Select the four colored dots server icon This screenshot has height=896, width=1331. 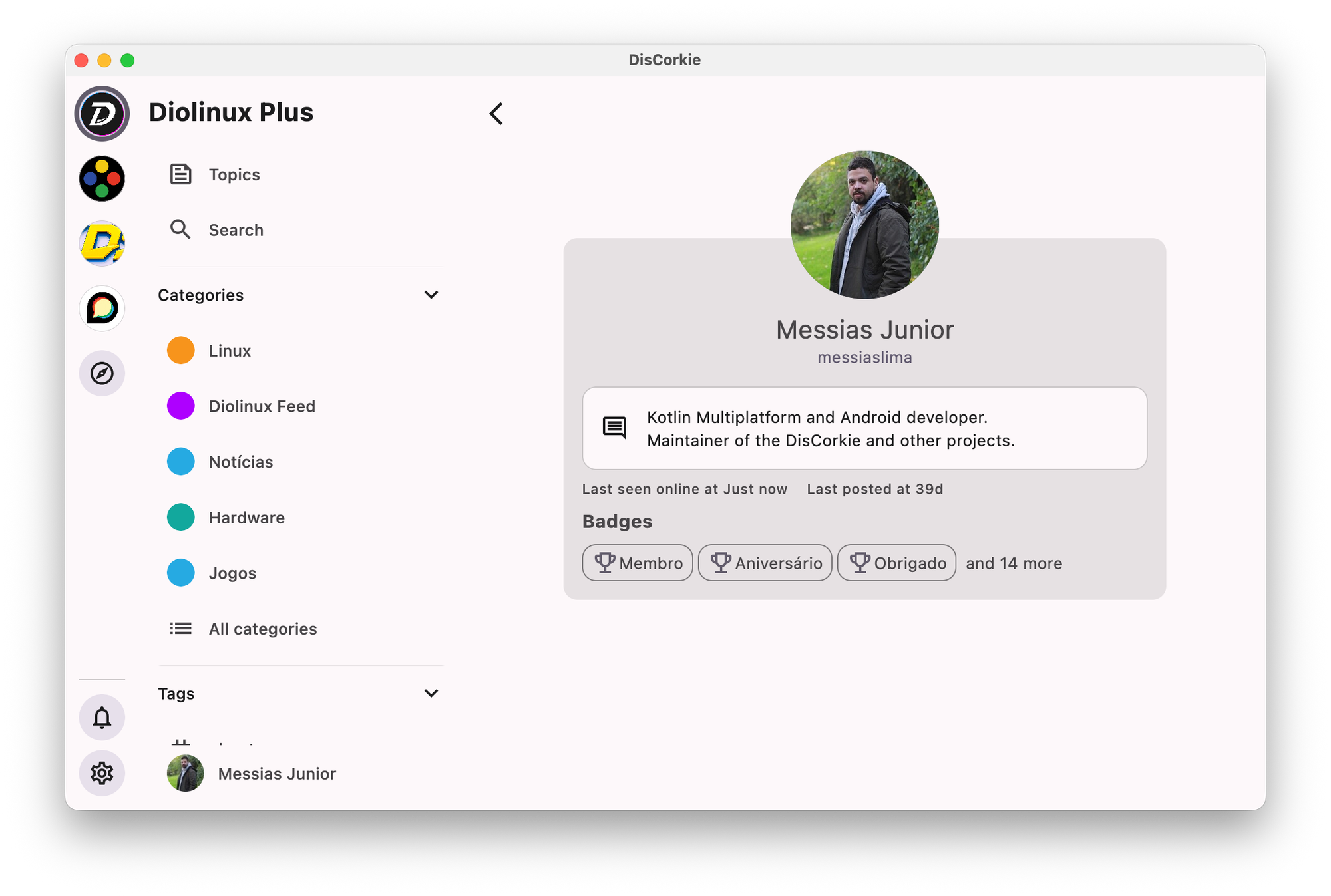pos(102,178)
